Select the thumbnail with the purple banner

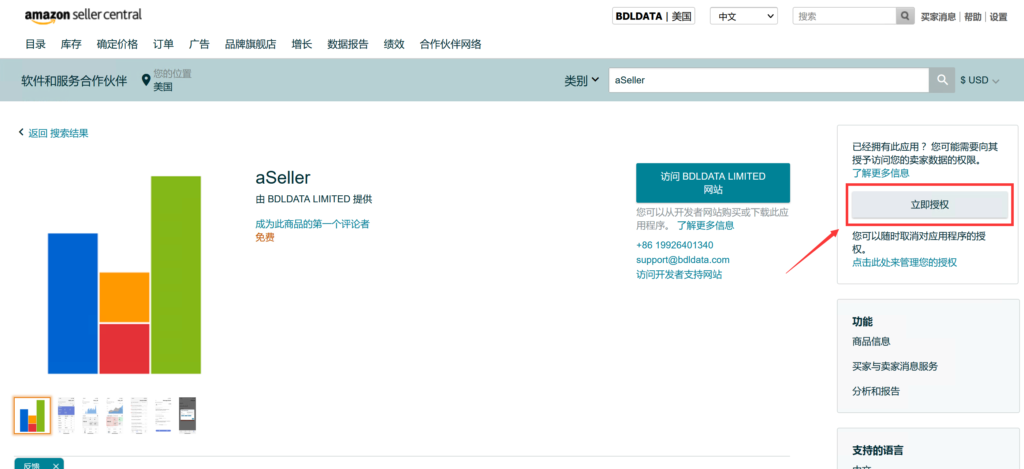[65, 415]
